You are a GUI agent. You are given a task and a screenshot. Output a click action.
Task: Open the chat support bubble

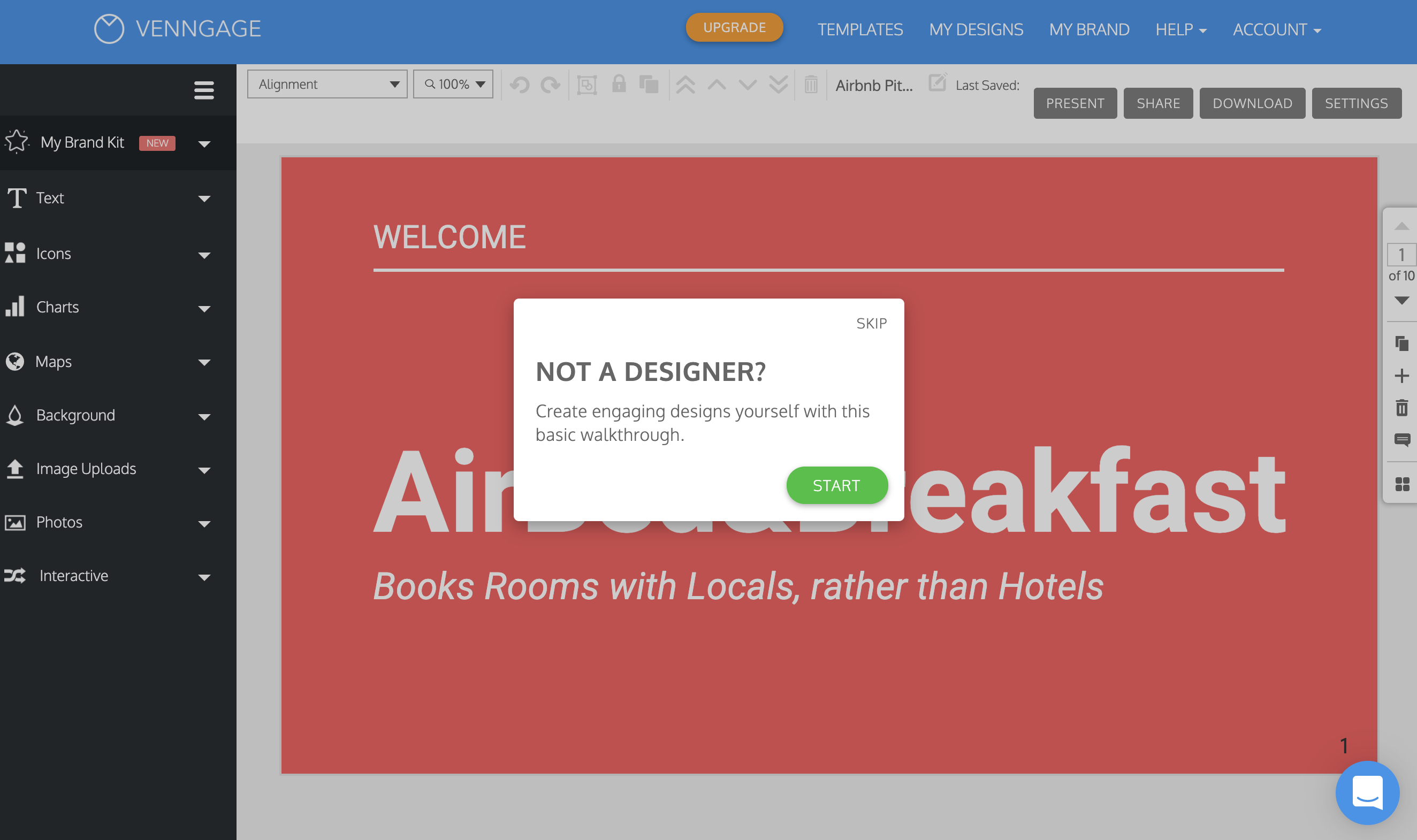click(x=1367, y=792)
